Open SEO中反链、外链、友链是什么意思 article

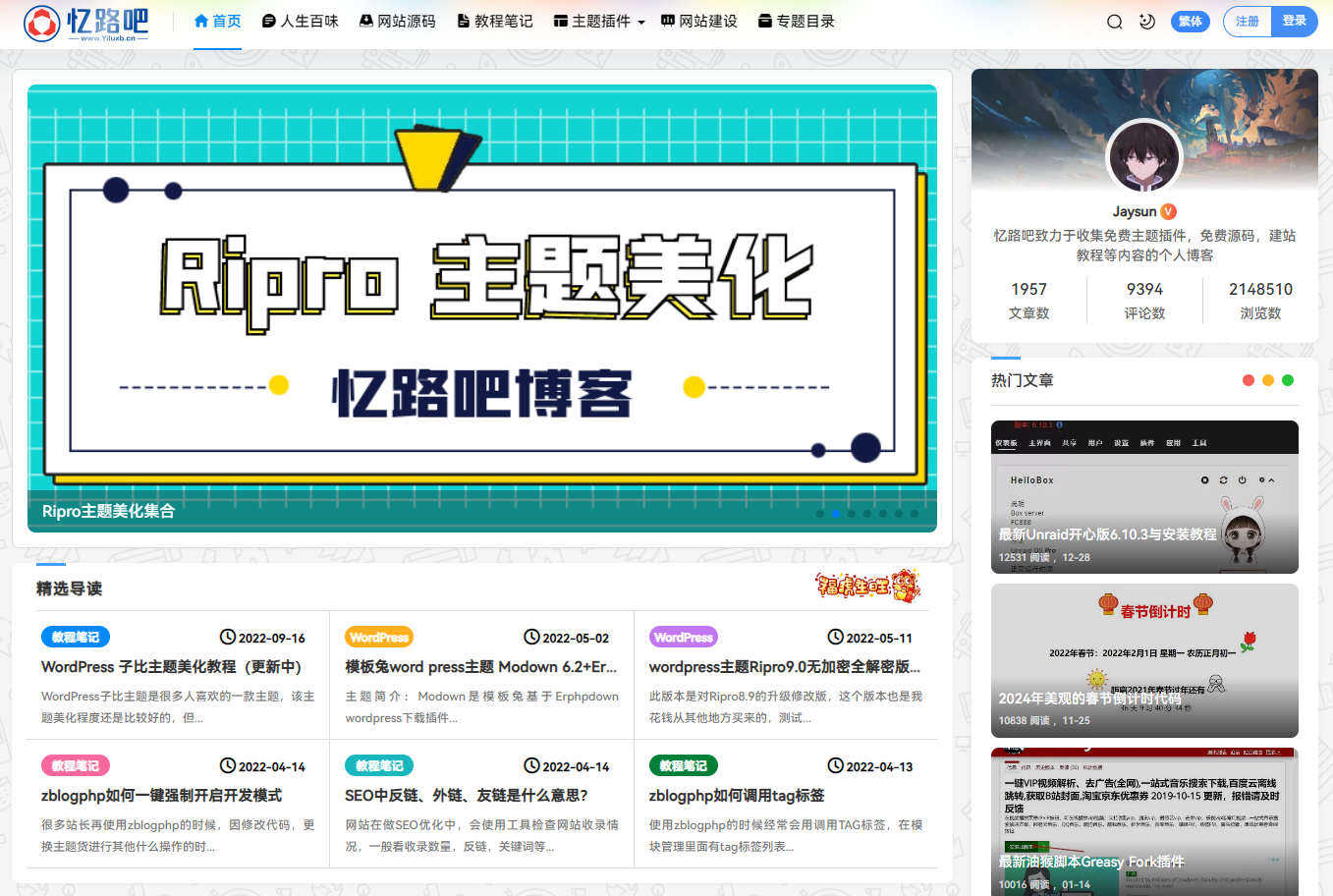467,795
